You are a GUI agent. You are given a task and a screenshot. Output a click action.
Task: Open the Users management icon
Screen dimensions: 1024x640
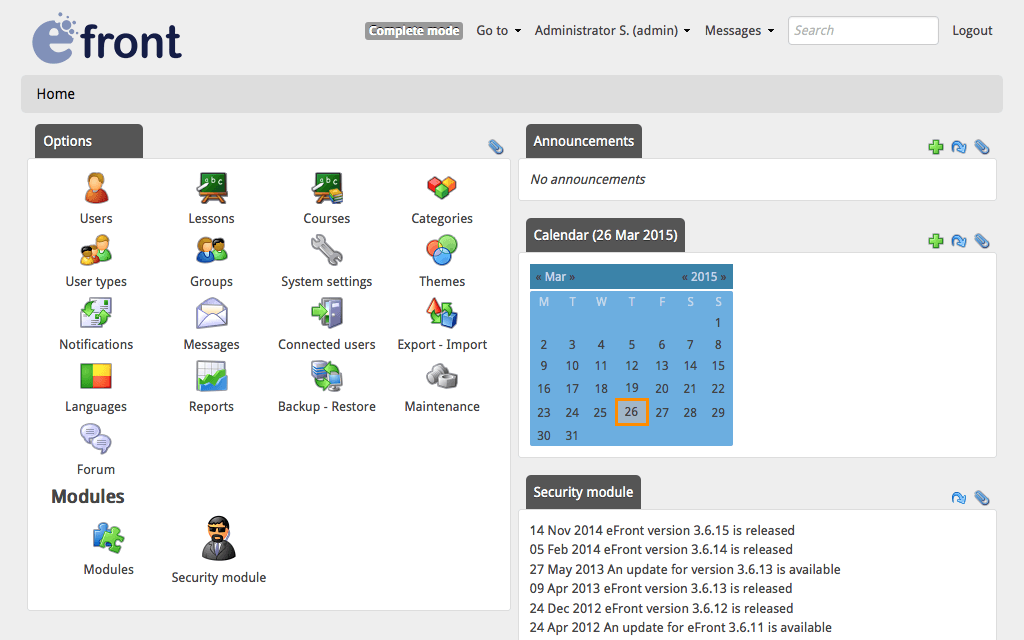(95, 190)
